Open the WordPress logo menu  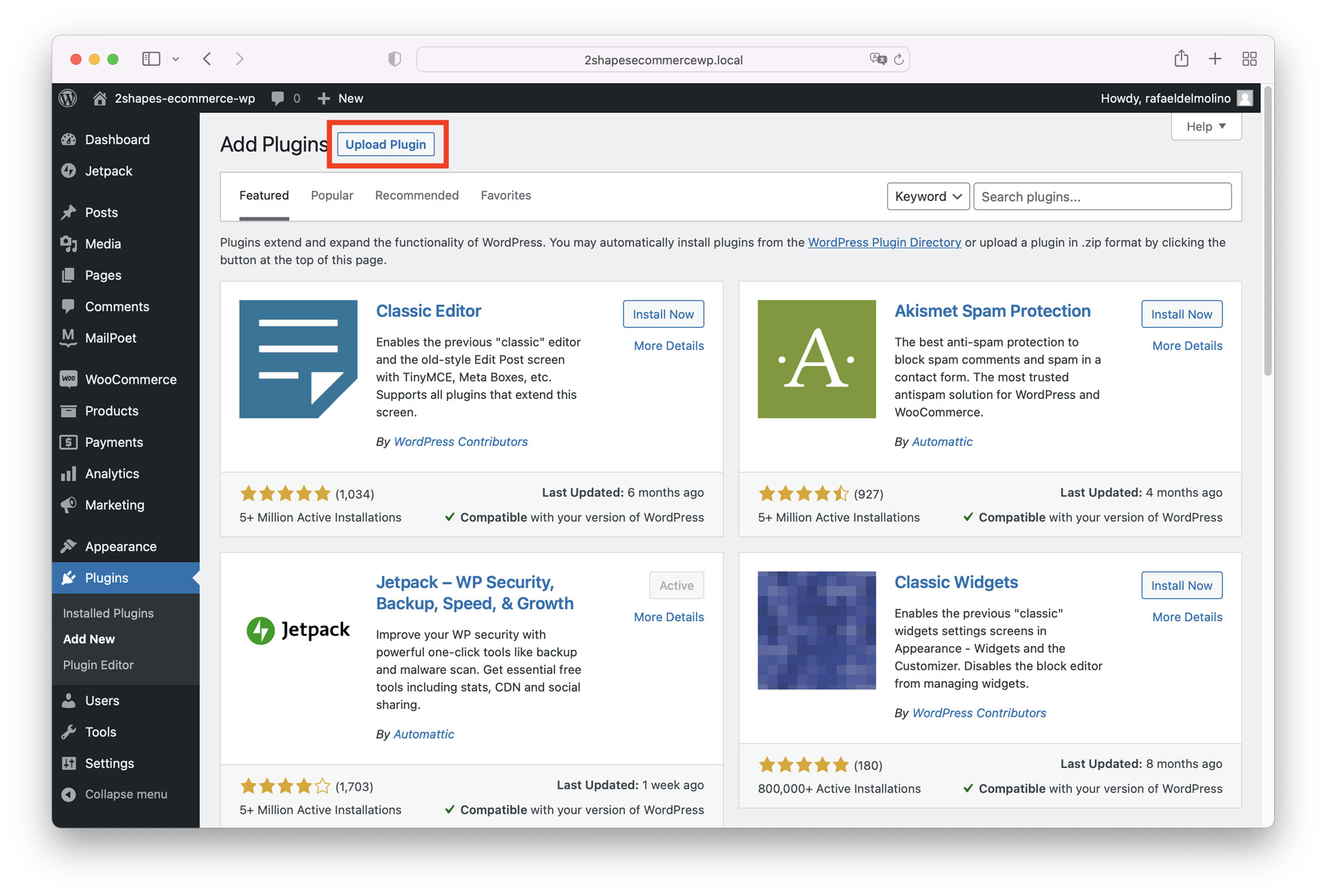point(68,98)
